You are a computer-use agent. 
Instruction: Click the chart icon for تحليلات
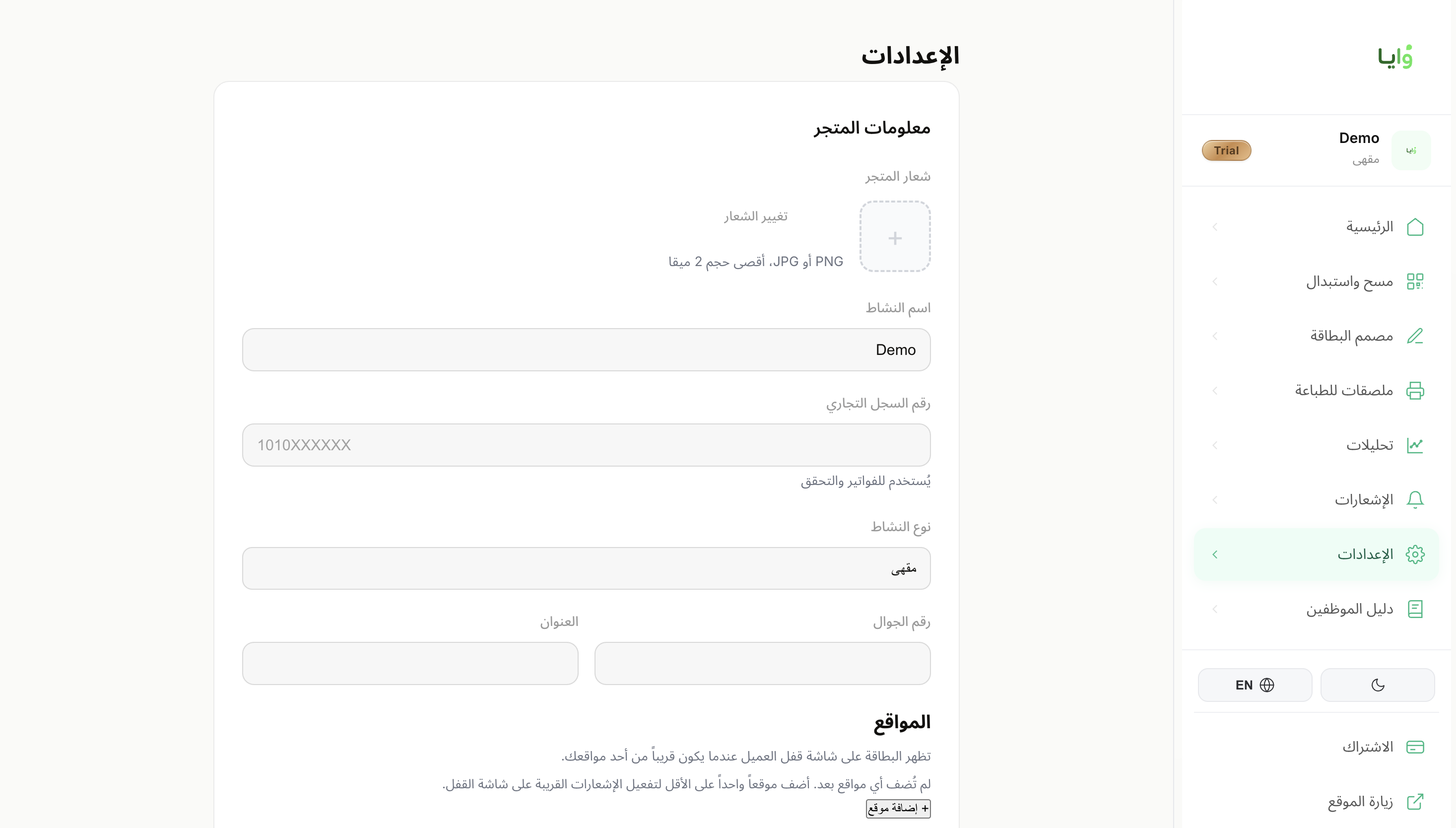tap(1414, 445)
